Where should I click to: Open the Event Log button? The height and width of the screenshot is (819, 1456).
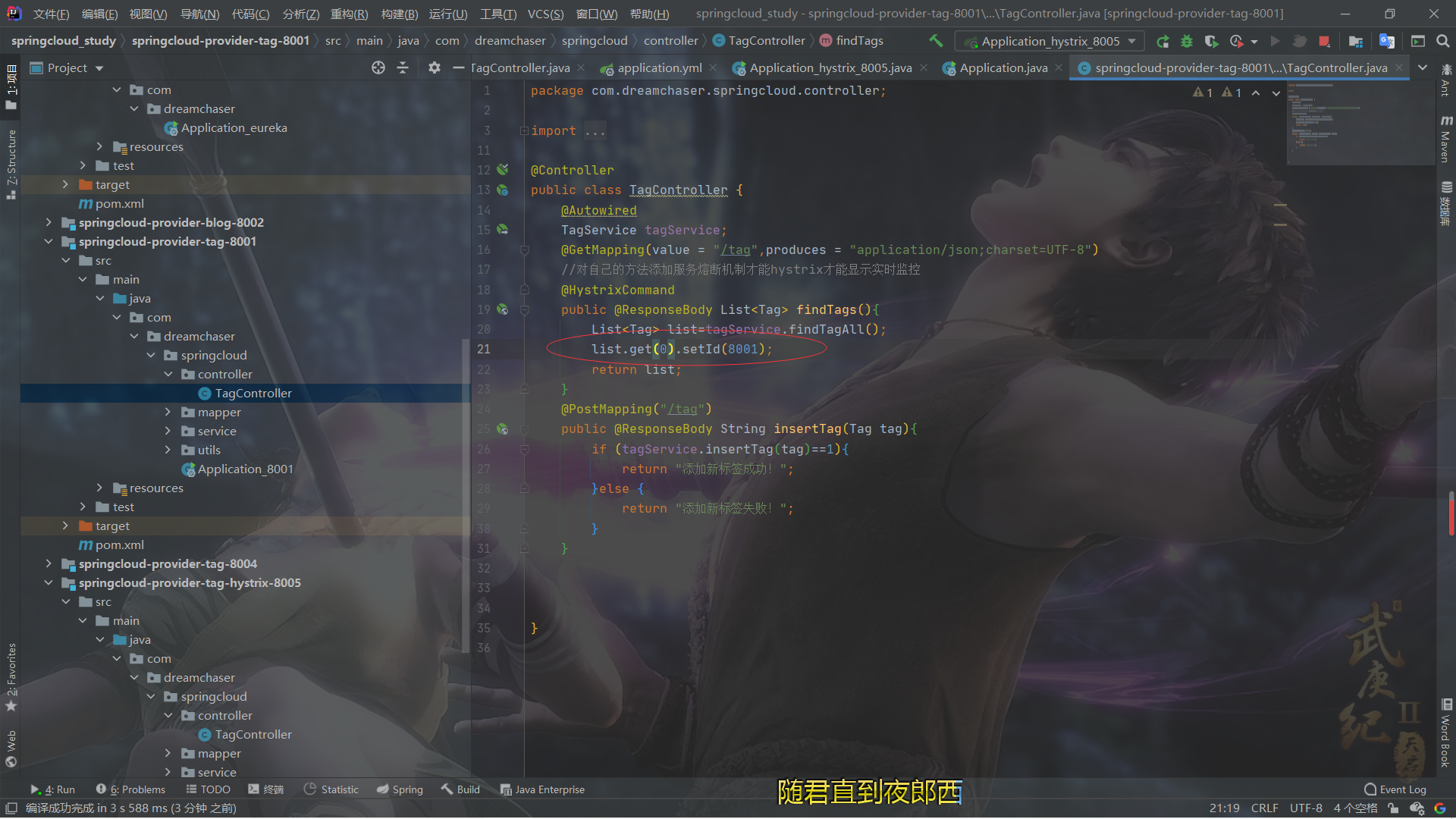pyautogui.click(x=1395, y=789)
